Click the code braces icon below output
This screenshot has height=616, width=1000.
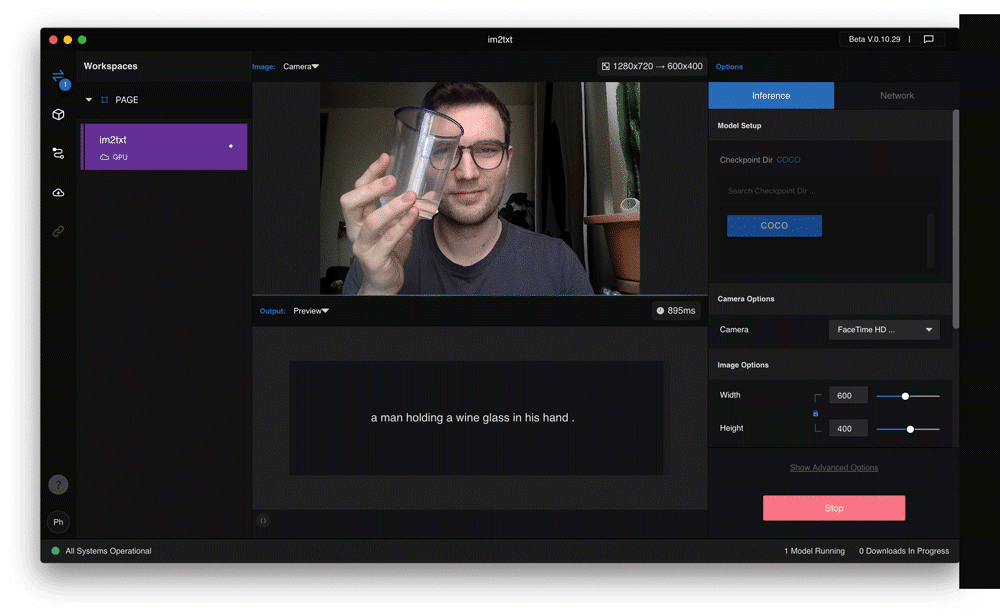(263, 521)
